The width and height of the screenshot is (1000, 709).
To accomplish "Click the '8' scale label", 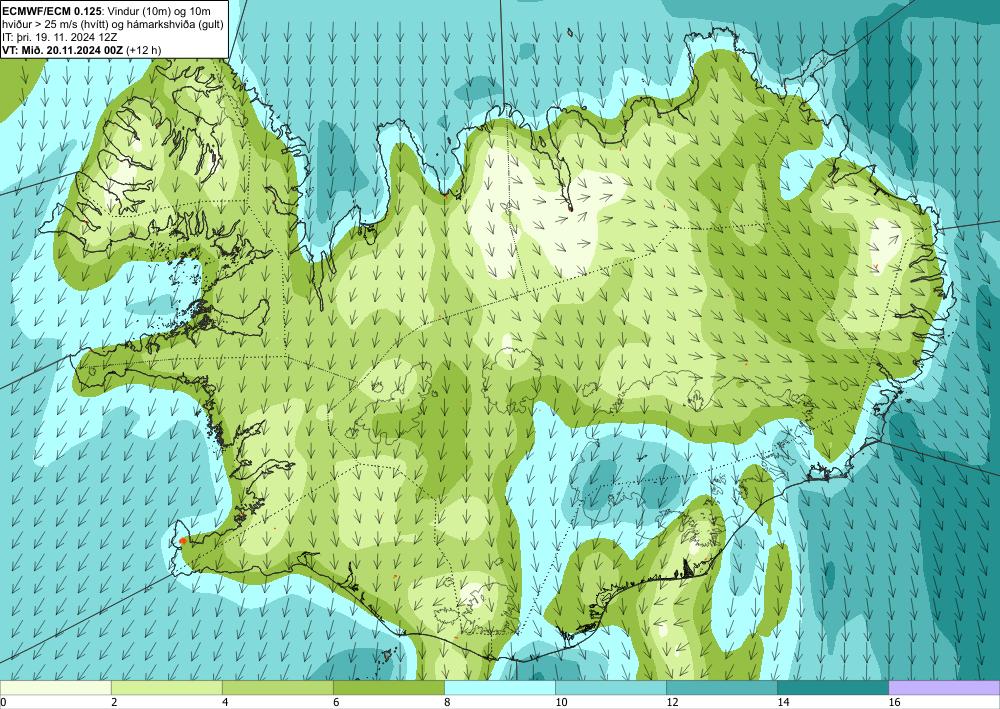I will [x=448, y=703].
